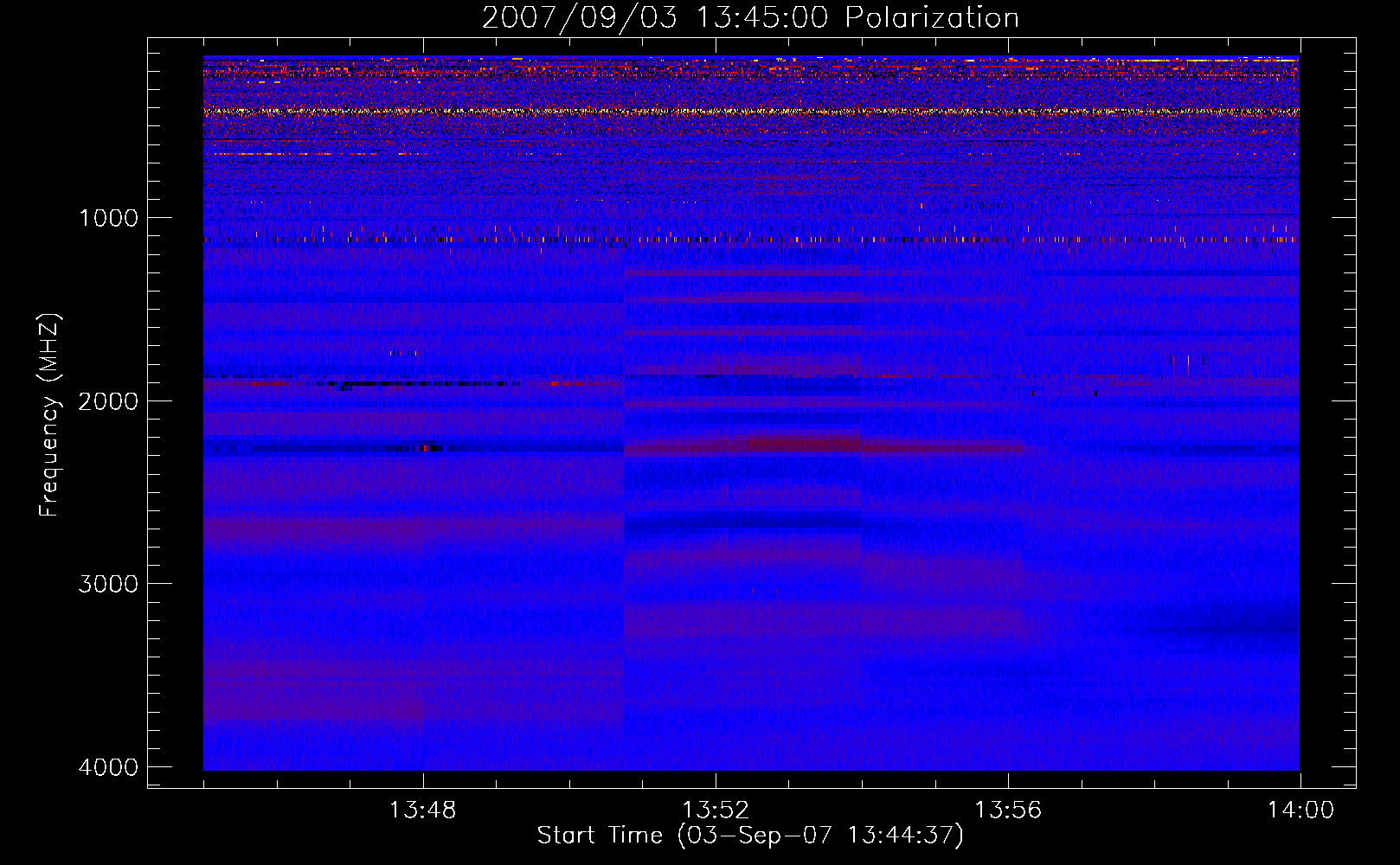
Task: Select the 4000 frequency tick label
Action: 108,767
